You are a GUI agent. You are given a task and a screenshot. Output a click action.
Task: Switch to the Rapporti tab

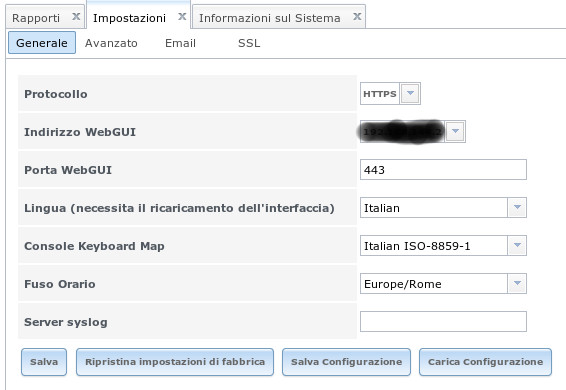pyautogui.click(x=36, y=18)
